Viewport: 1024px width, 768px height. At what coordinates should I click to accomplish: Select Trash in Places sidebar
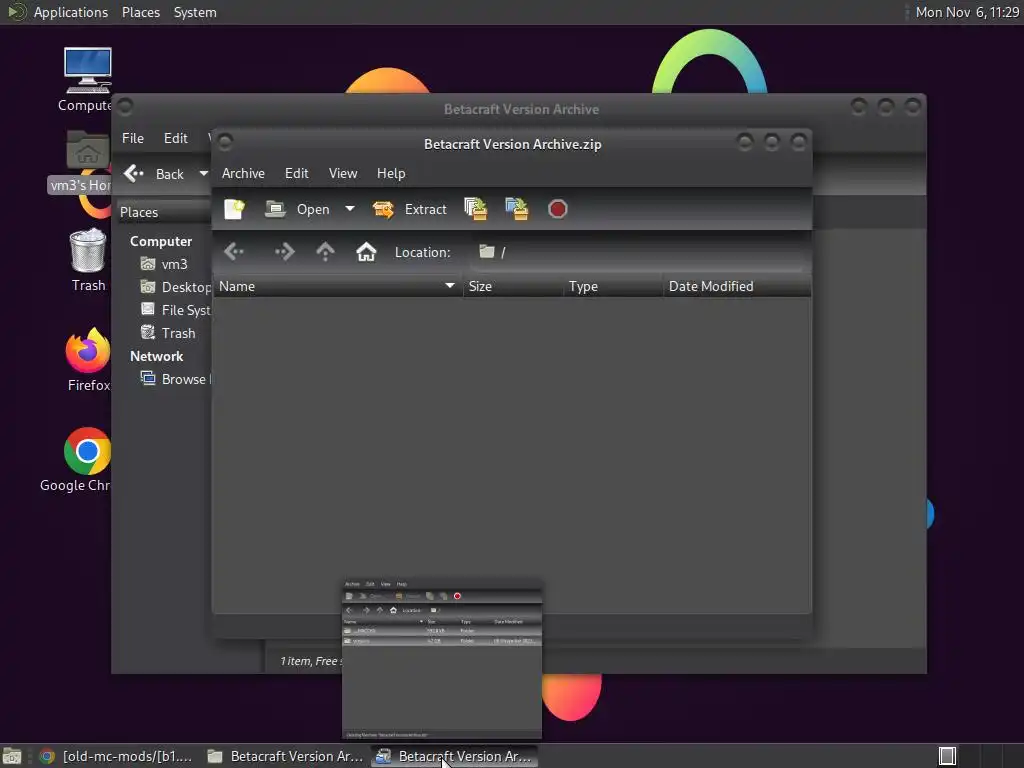pyautogui.click(x=168, y=333)
